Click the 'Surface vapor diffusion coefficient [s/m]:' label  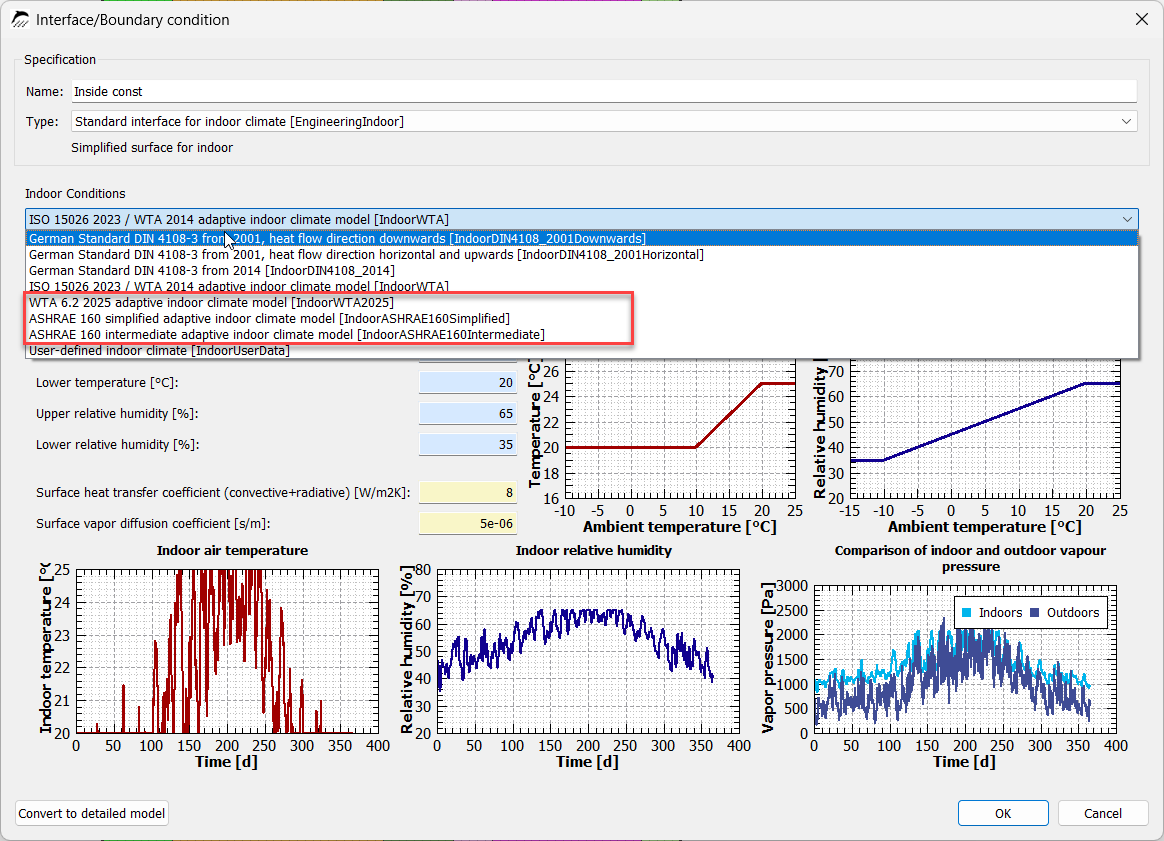(153, 524)
